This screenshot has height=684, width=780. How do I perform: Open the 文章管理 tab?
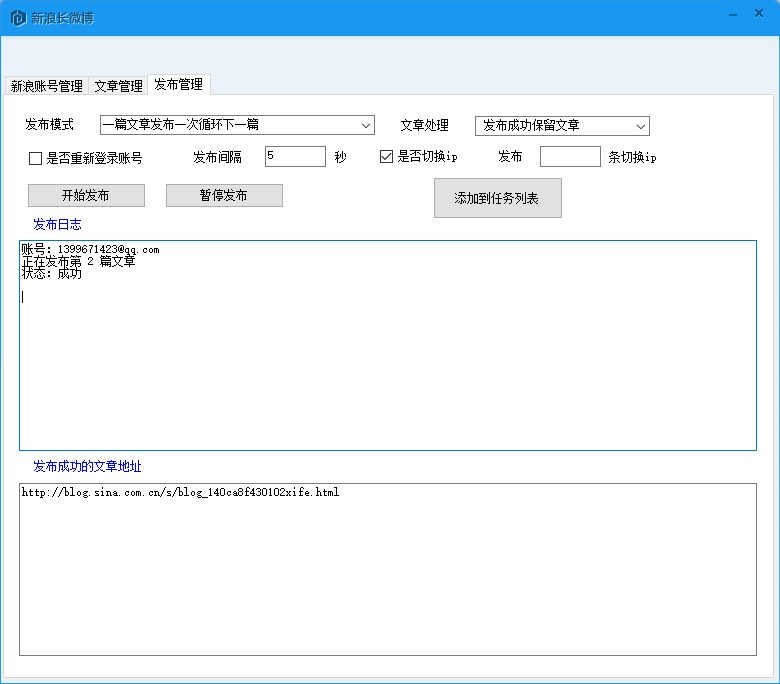click(118, 86)
